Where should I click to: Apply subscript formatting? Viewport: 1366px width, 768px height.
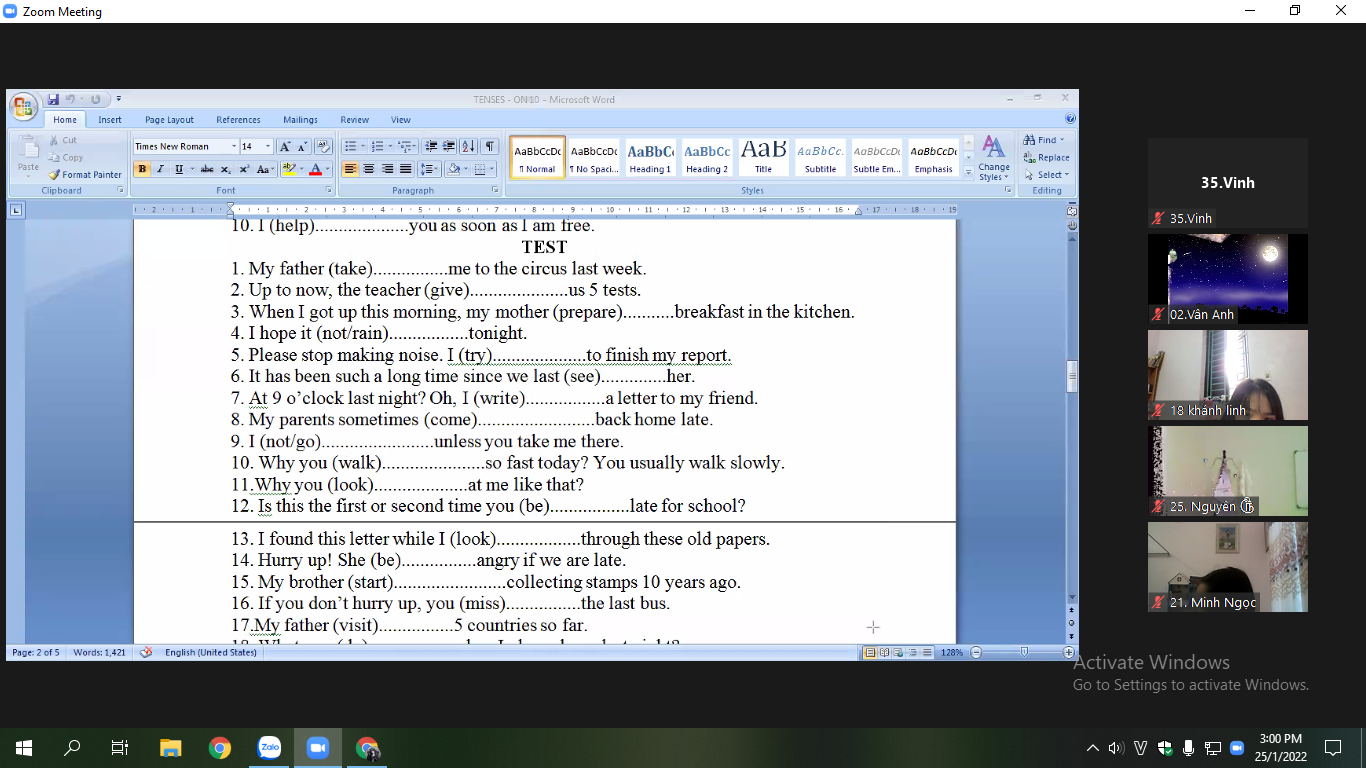coord(226,169)
